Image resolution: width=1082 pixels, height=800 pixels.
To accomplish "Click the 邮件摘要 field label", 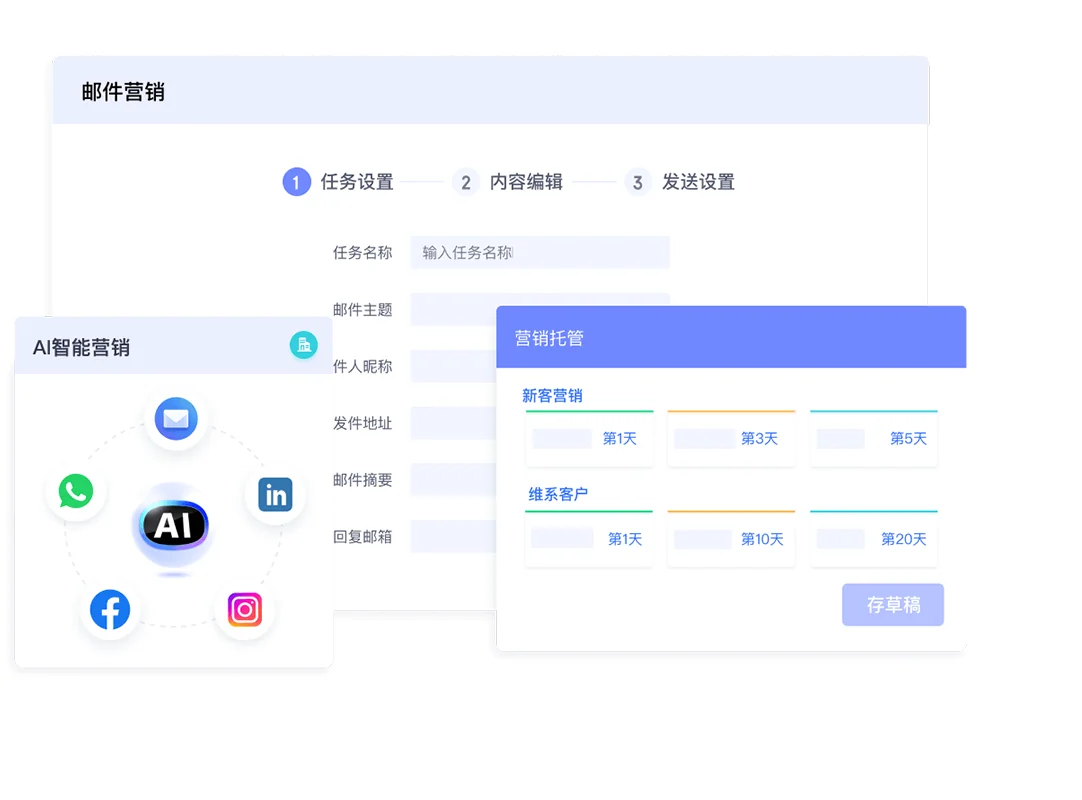I will click(362, 480).
